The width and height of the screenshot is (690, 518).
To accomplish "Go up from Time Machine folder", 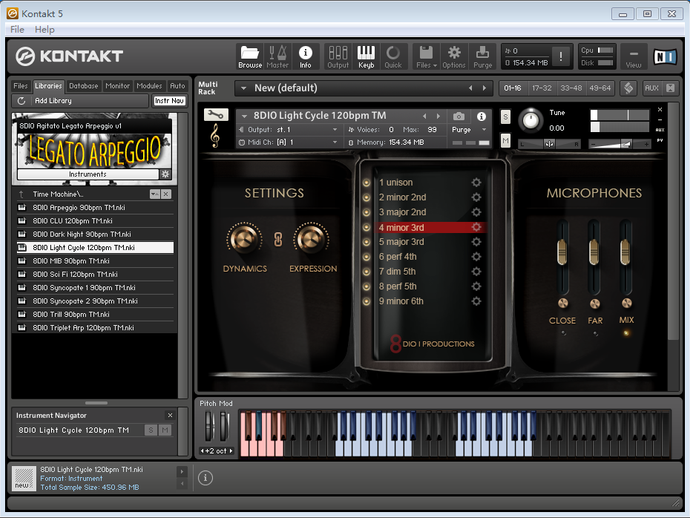I will 21,194.
